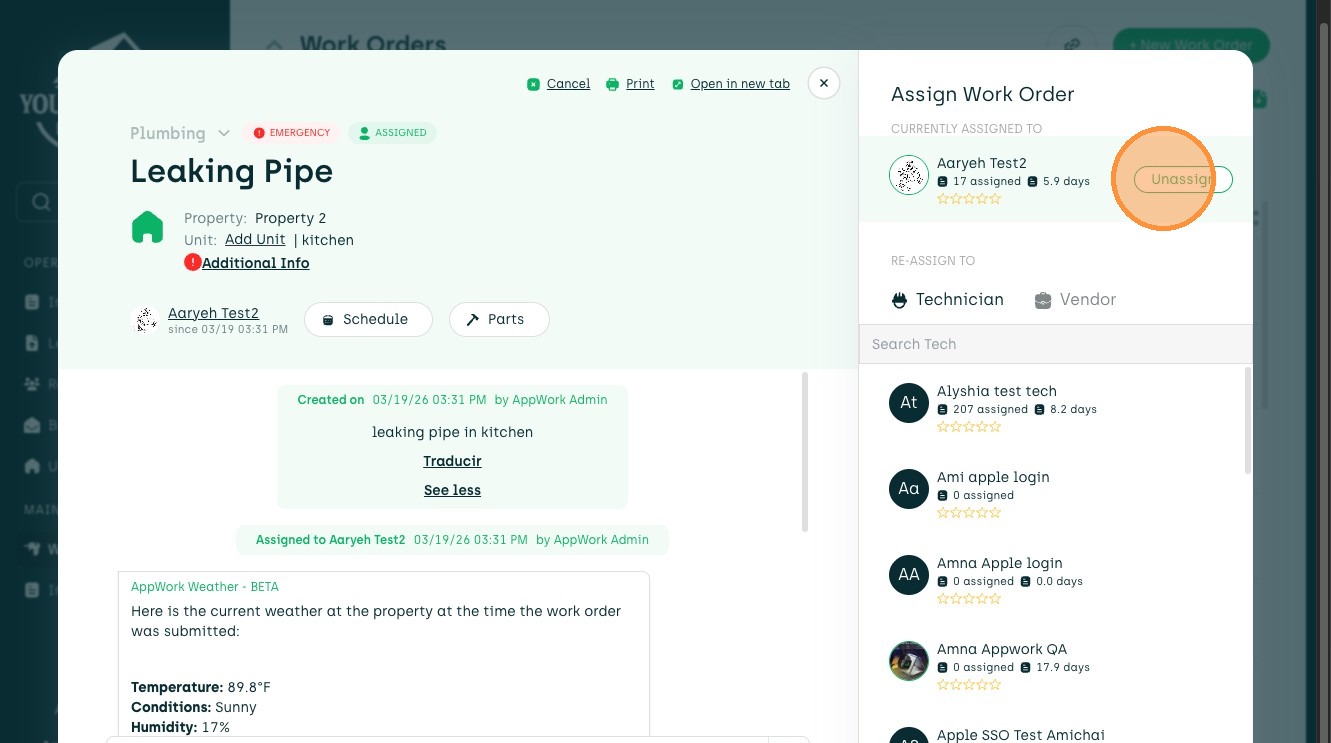Click the green house property icon
Viewport: 1331px width, 743px height.
pos(147,227)
